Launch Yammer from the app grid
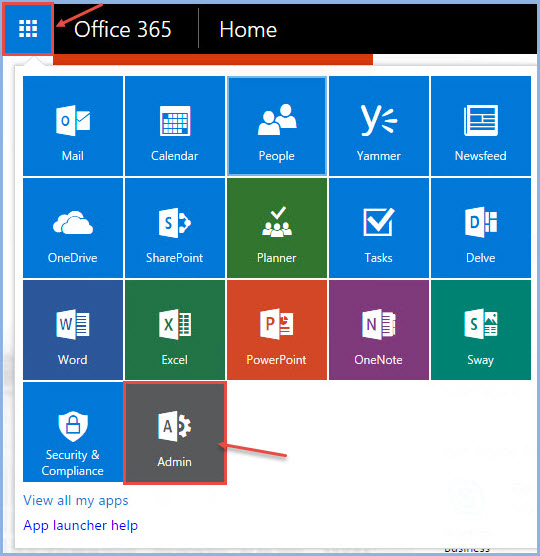The height and width of the screenshot is (556, 540). (379, 126)
